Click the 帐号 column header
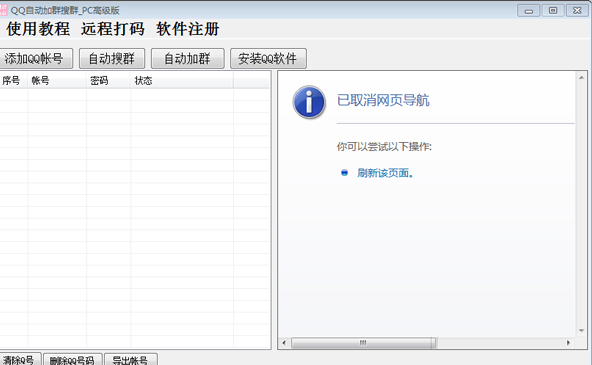Image resolution: width=592 pixels, height=365 pixels. pyautogui.click(x=57, y=80)
